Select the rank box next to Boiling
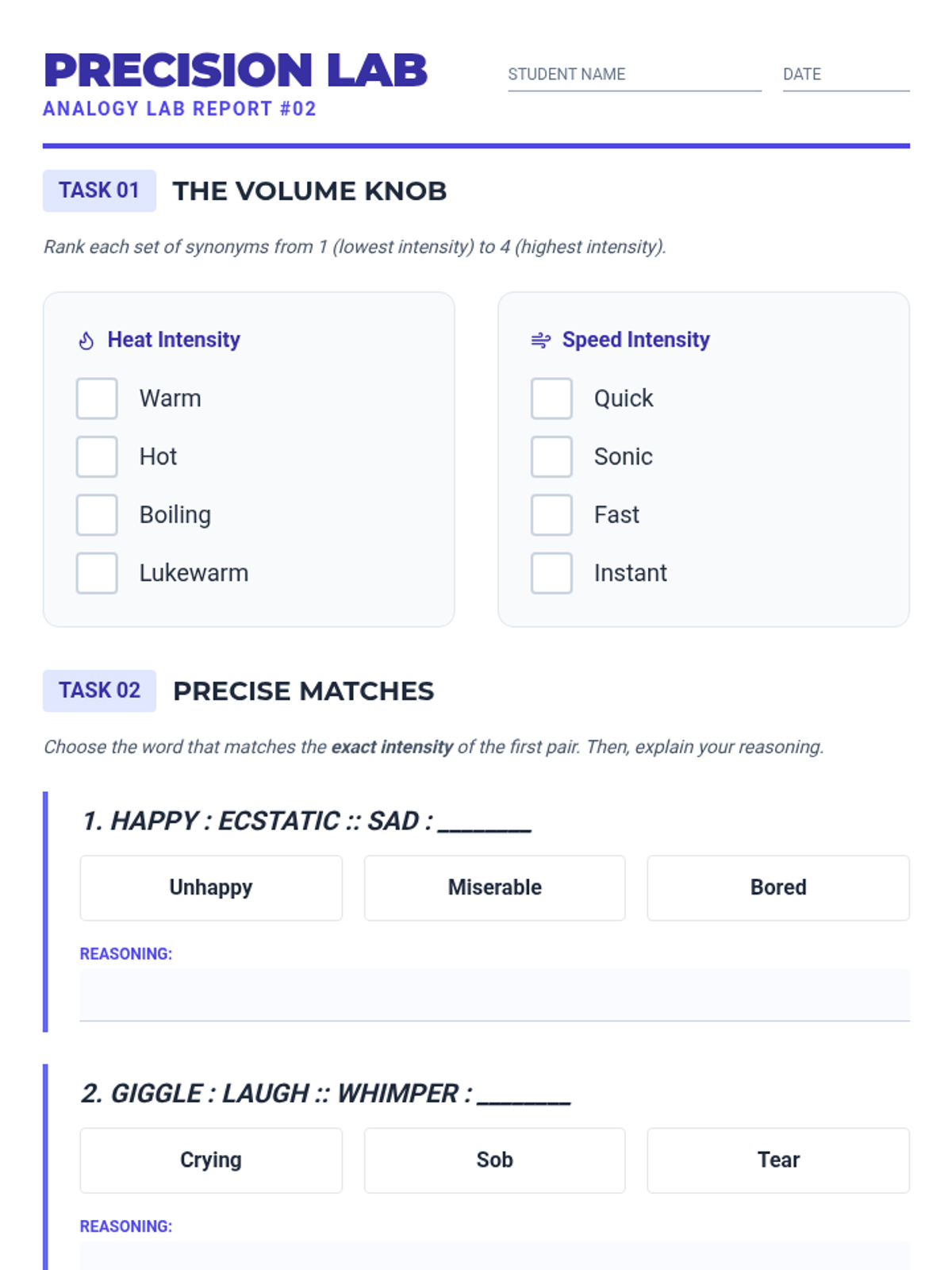The height and width of the screenshot is (1270, 952). pyautogui.click(x=97, y=514)
